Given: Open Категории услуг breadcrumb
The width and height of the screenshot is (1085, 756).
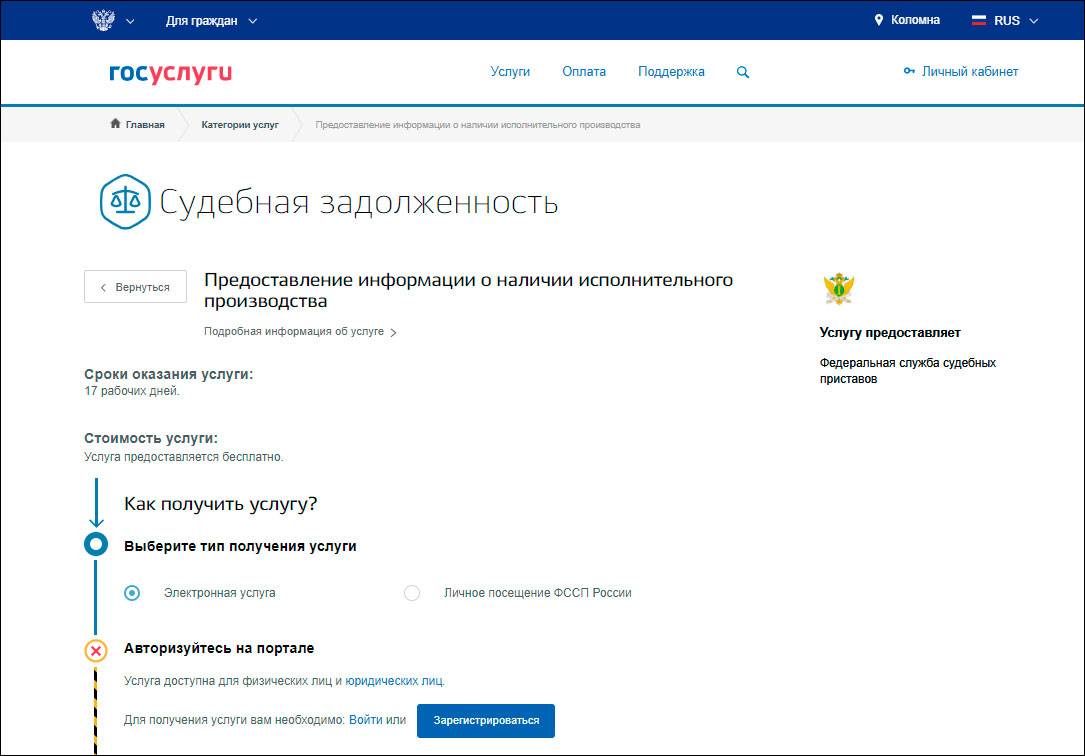Looking at the screenshot, I should pos(239,125).
